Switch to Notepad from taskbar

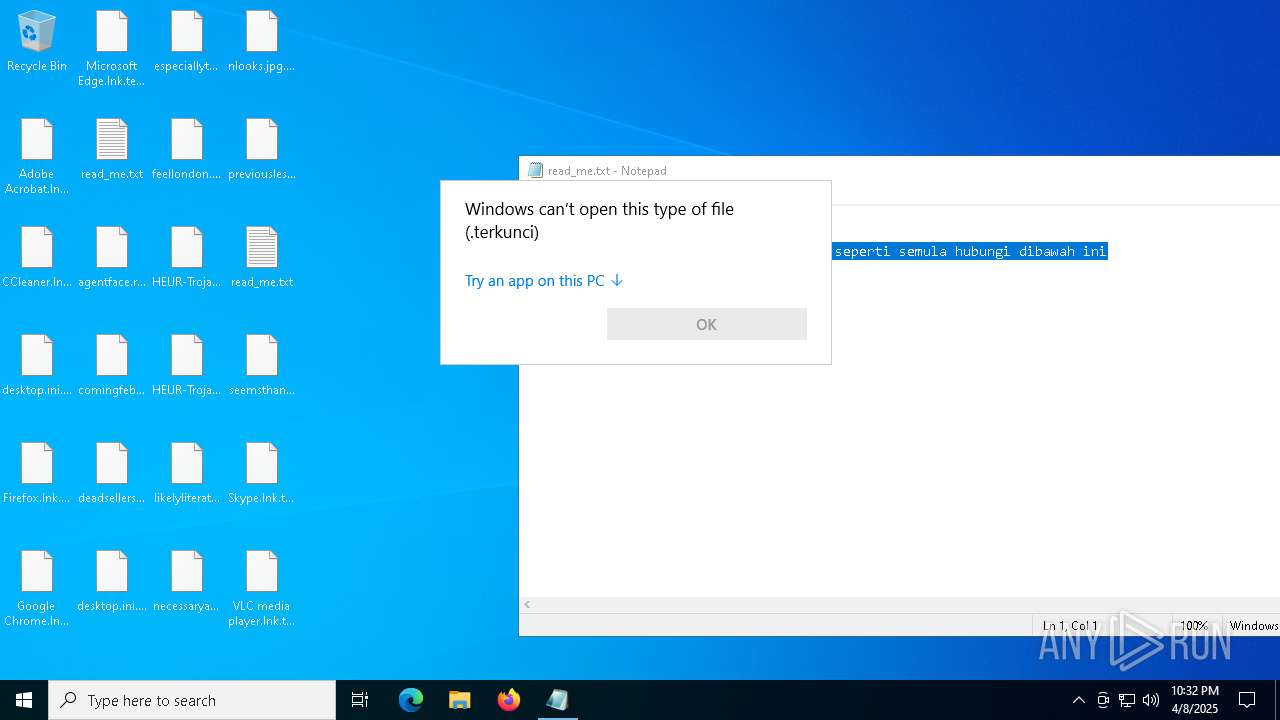(x=558, y=700)
